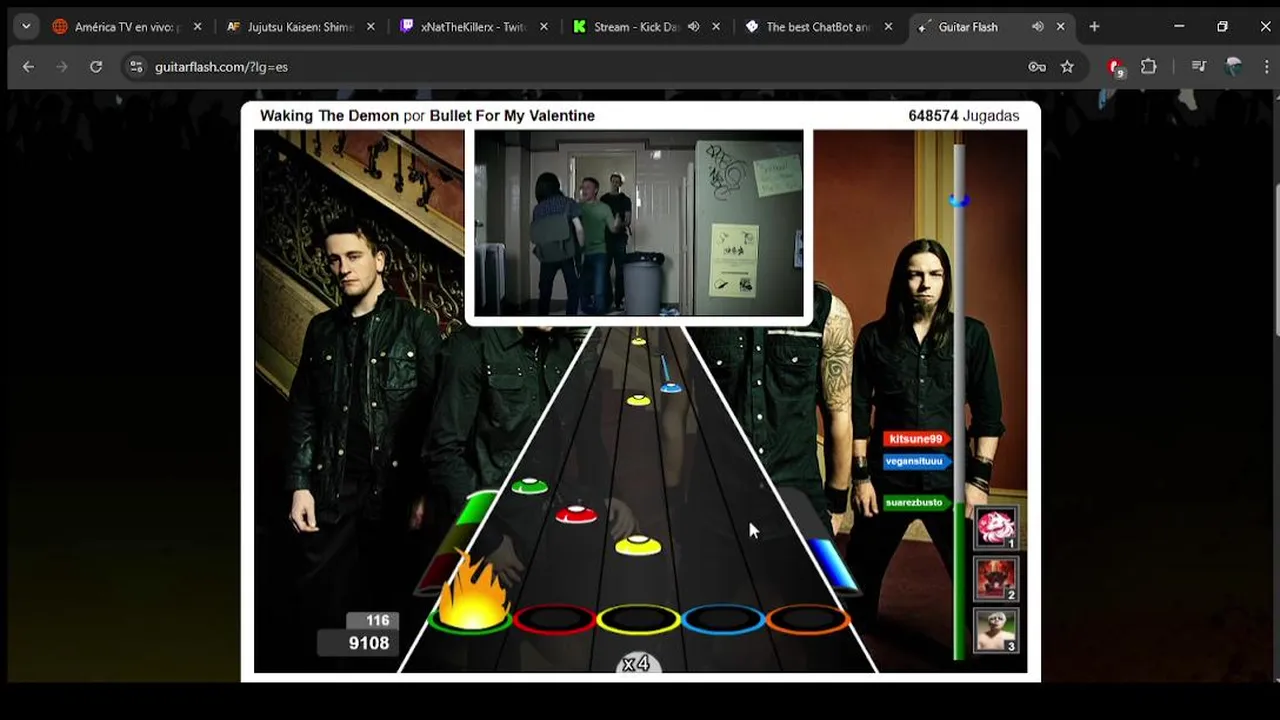1280x720 pixels.
Task: Close the xNatTheKillerx Twitch tab
Action: (544, 27)
